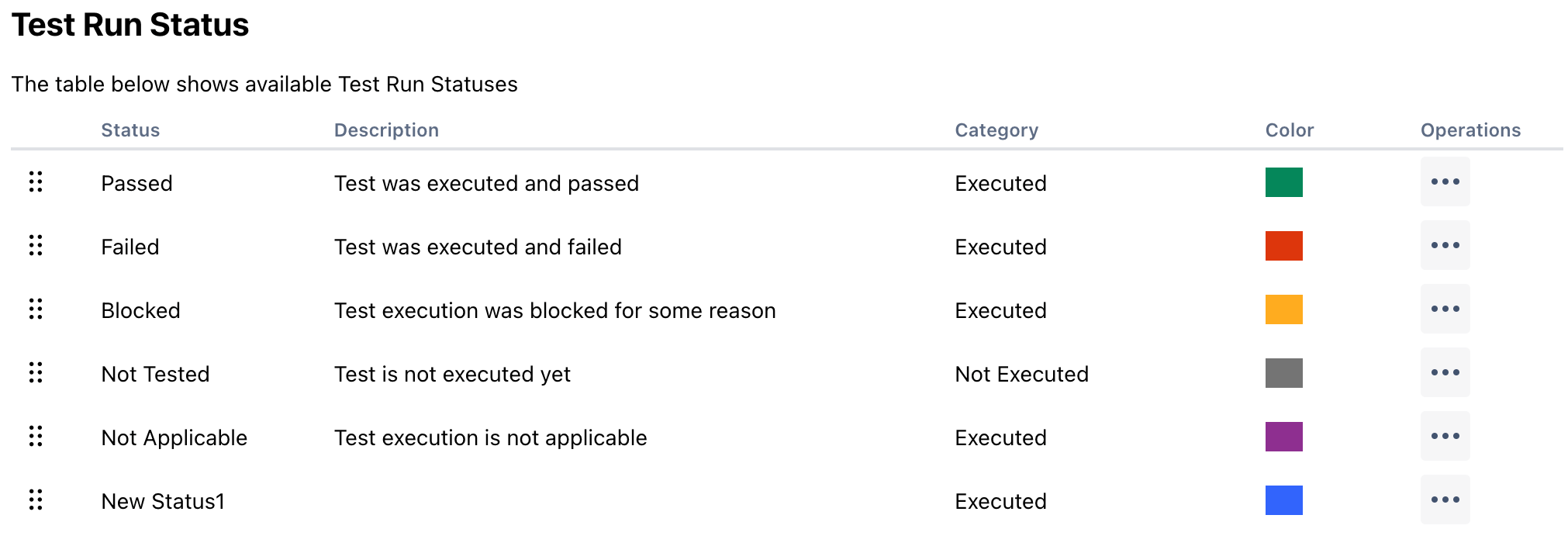The width and height of the screenshot is (1568, 560).
Task: Click drag handle for New Status1 row
Action: click(x=36, y=500)
